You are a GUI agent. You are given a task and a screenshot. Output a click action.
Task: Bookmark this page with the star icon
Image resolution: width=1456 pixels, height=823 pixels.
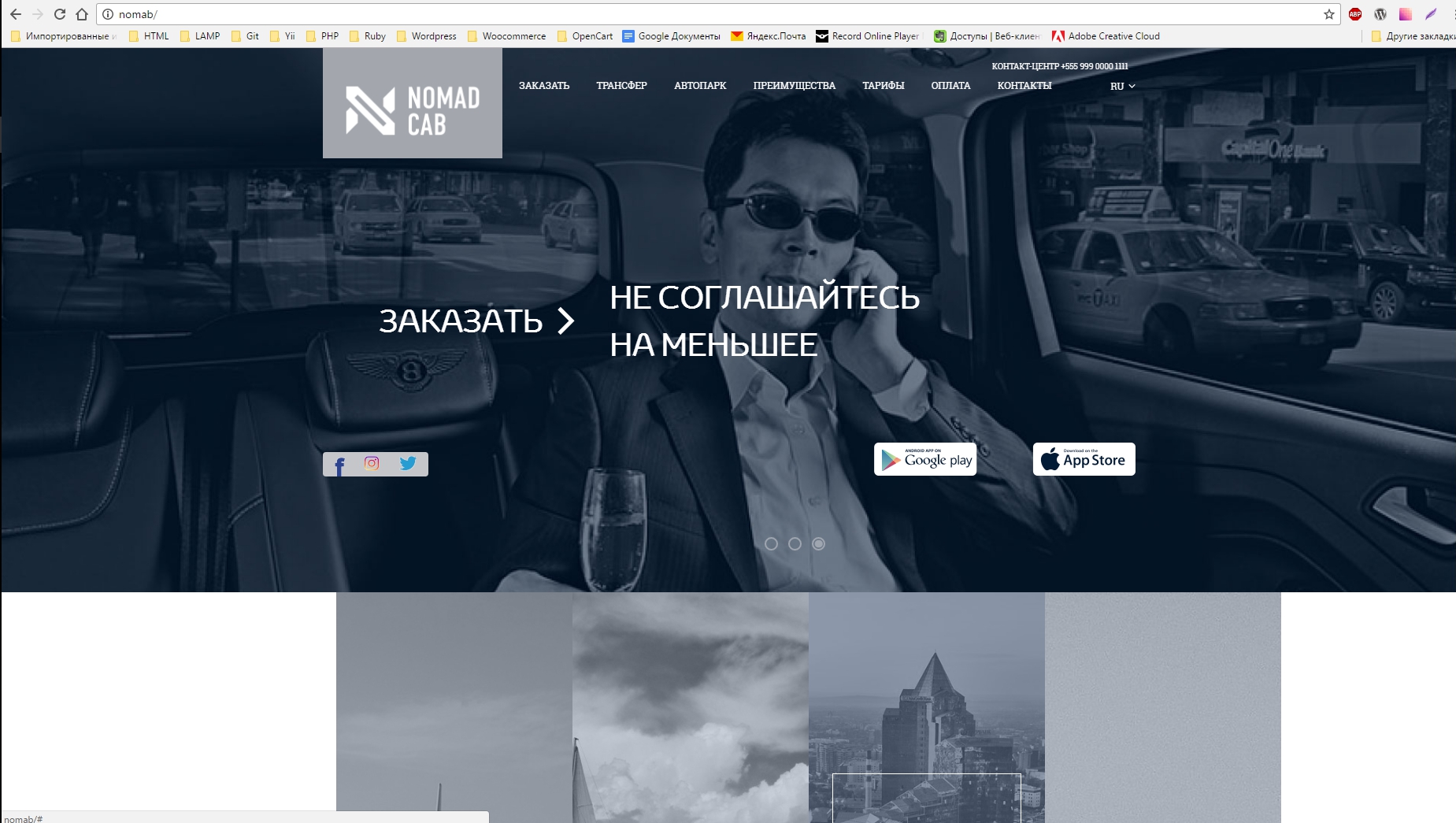1329,14
